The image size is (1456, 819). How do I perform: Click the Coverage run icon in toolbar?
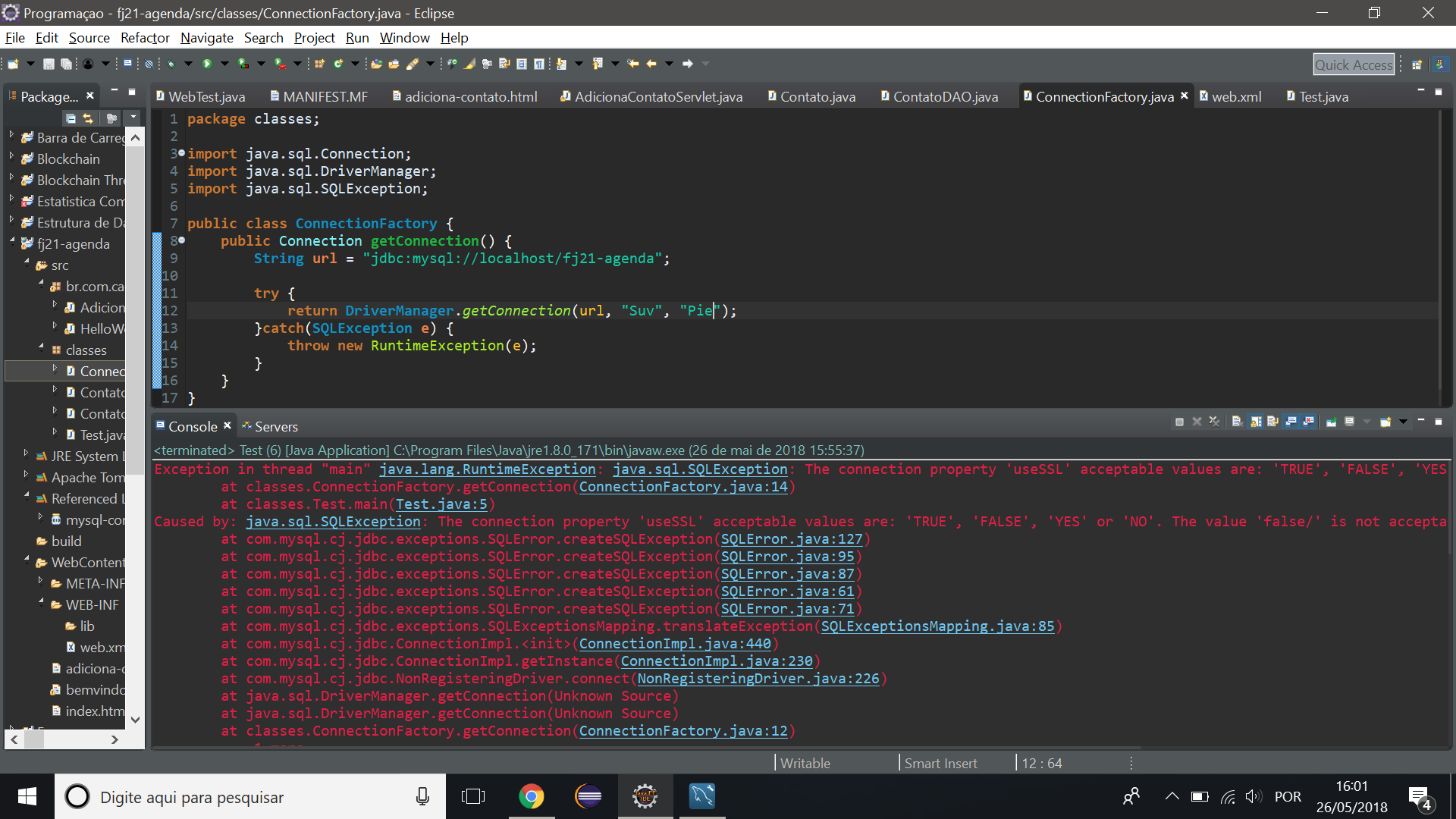point(243,64)
